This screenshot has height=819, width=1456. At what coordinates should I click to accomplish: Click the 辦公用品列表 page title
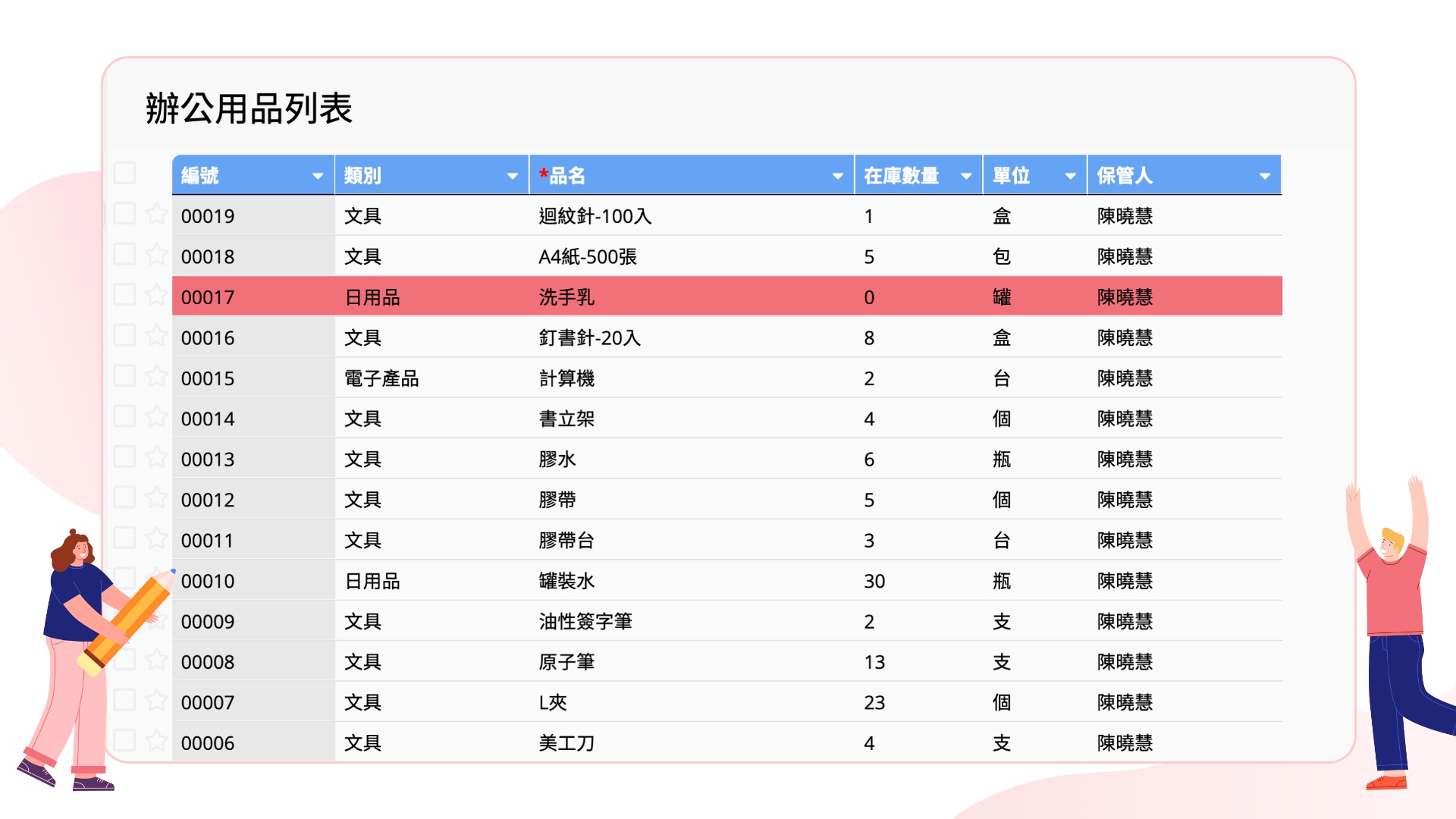tap(249, 108)
